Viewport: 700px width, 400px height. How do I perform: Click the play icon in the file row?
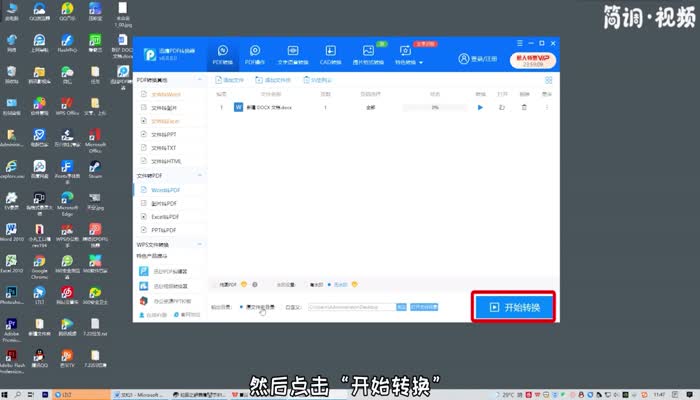point(480,106)
